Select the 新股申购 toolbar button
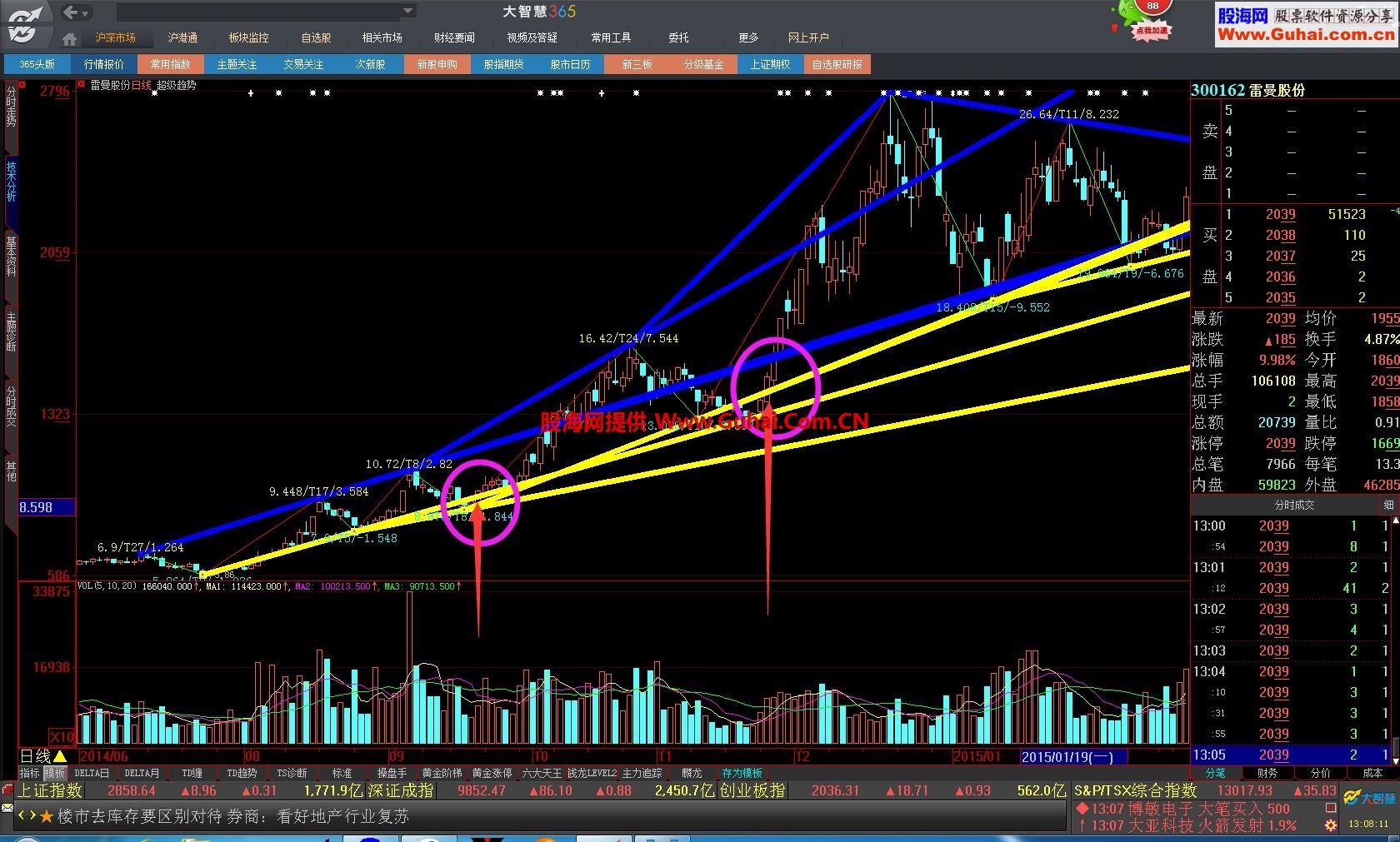Screen dimensions: 1400x842 (437, 64)
